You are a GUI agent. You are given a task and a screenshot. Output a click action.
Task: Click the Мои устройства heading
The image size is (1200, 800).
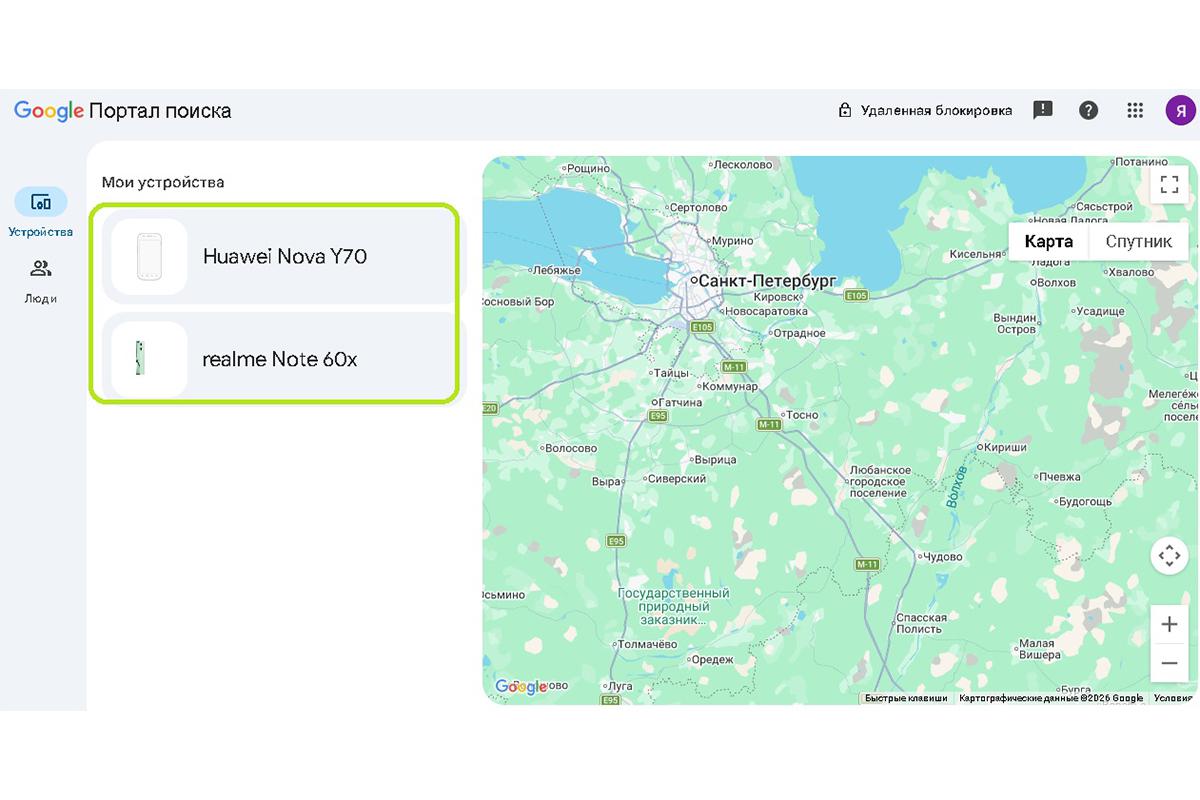163,182
